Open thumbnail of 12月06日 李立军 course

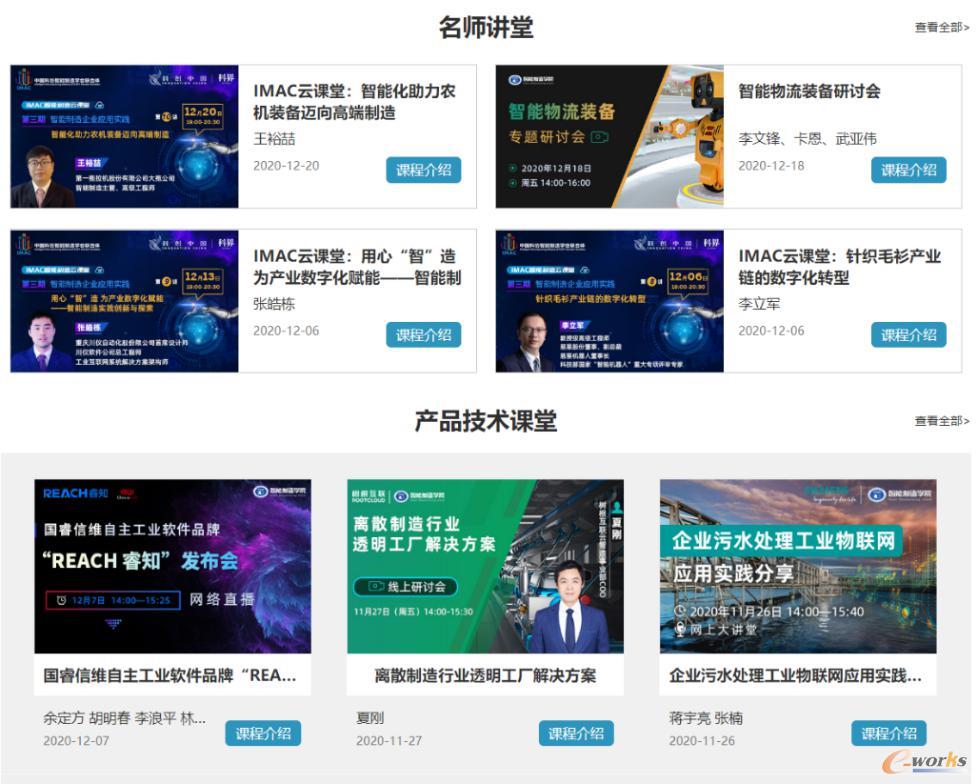[609, 301]
